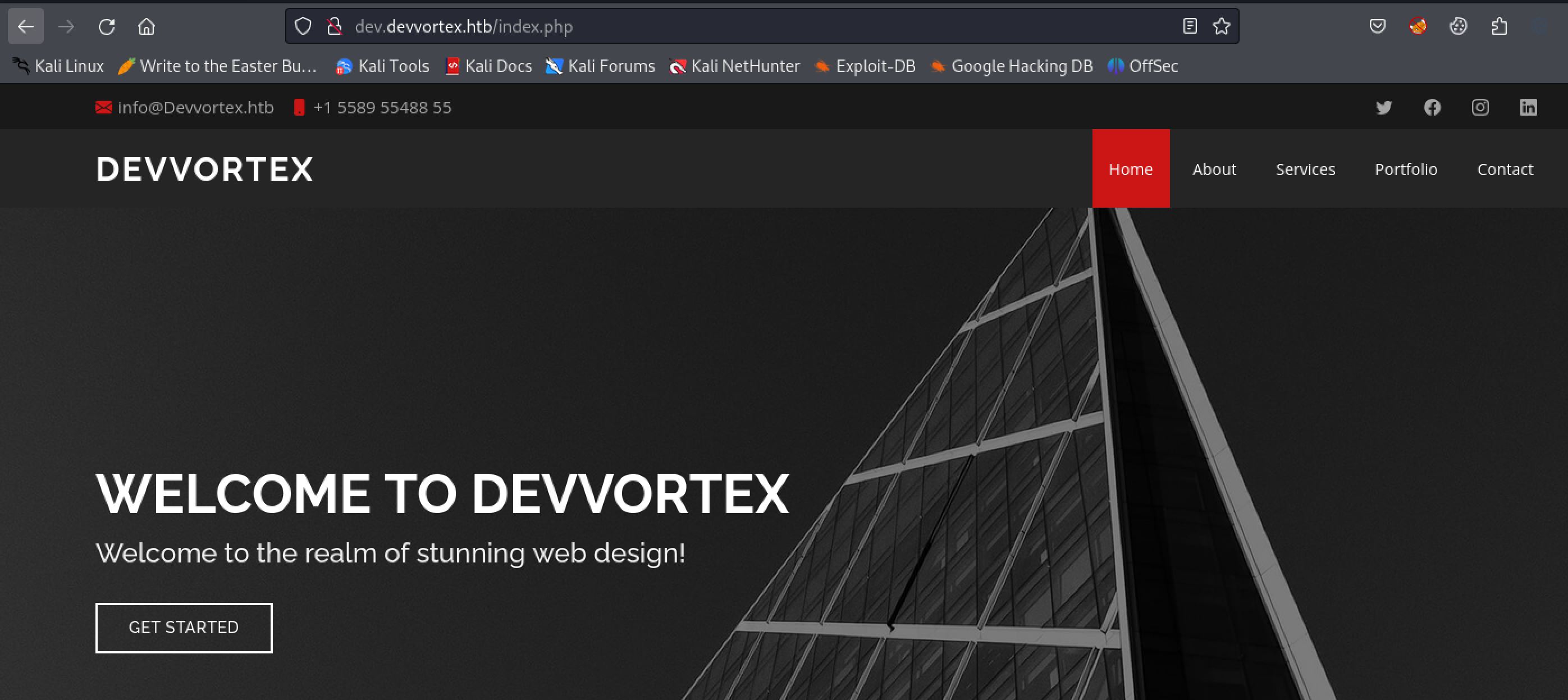
Task: Go to the browser home page
Action: 147,26
